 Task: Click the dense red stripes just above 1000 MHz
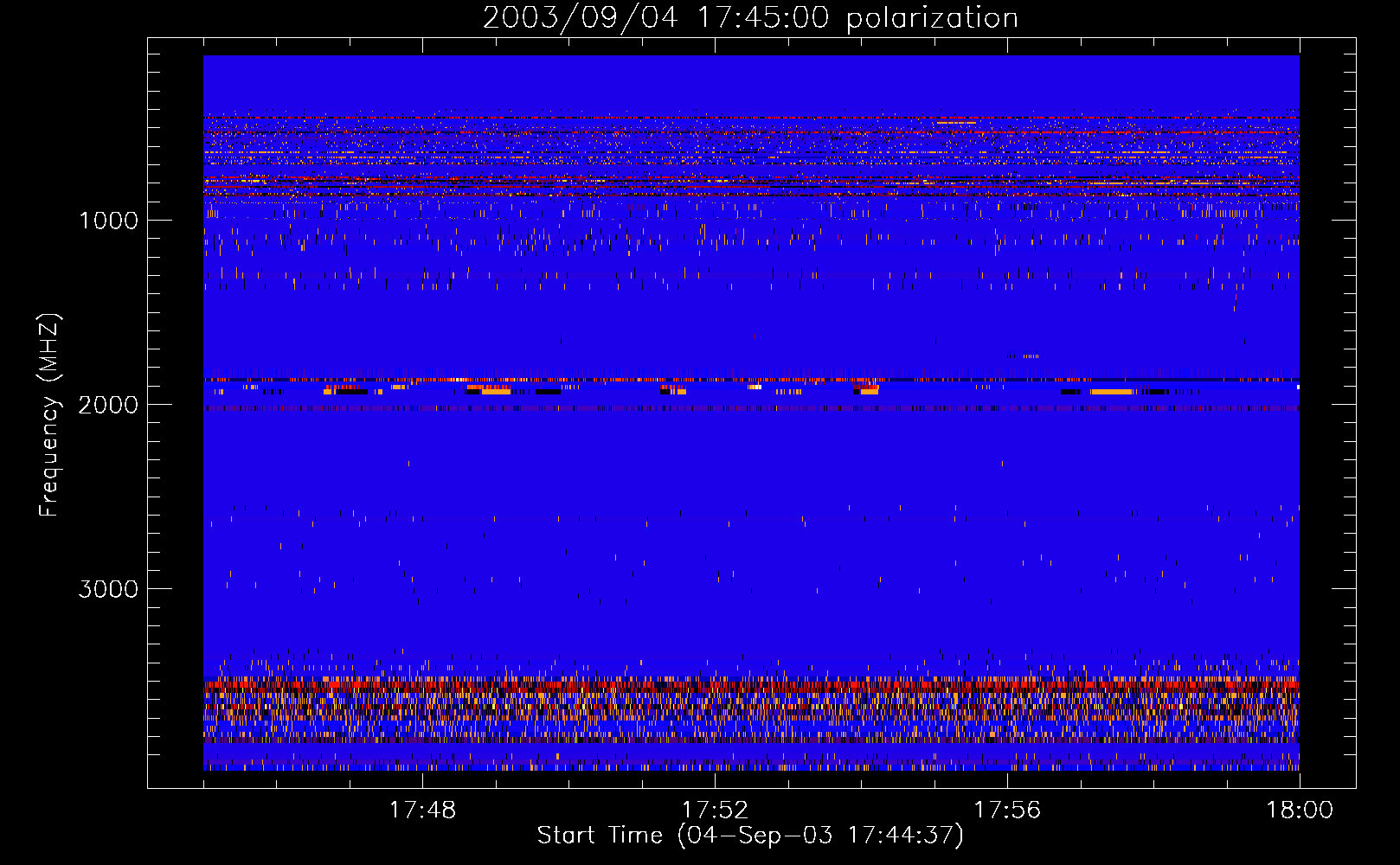[751, 182]
